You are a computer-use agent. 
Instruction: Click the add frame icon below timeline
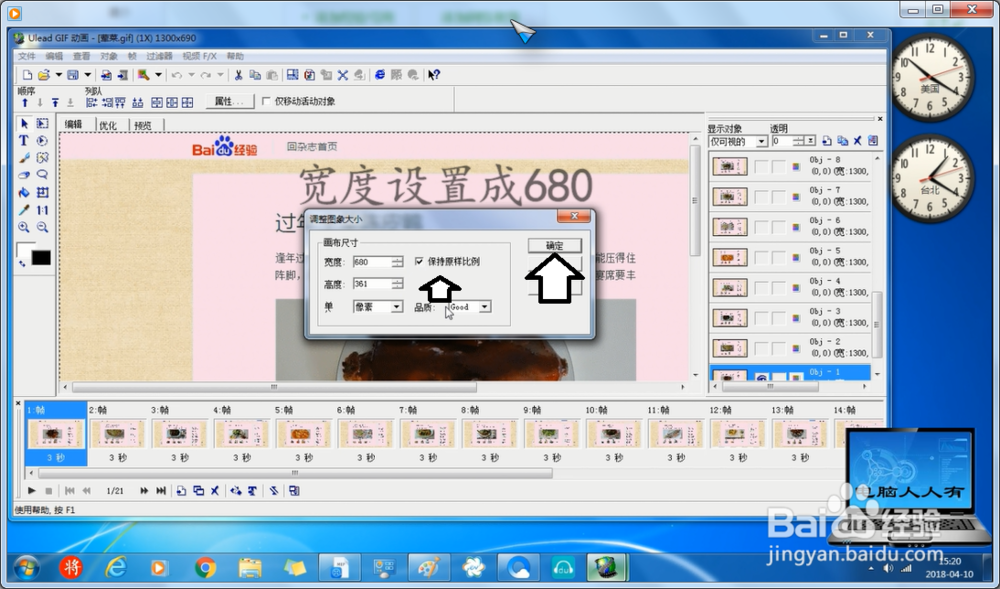pos(181,491)
